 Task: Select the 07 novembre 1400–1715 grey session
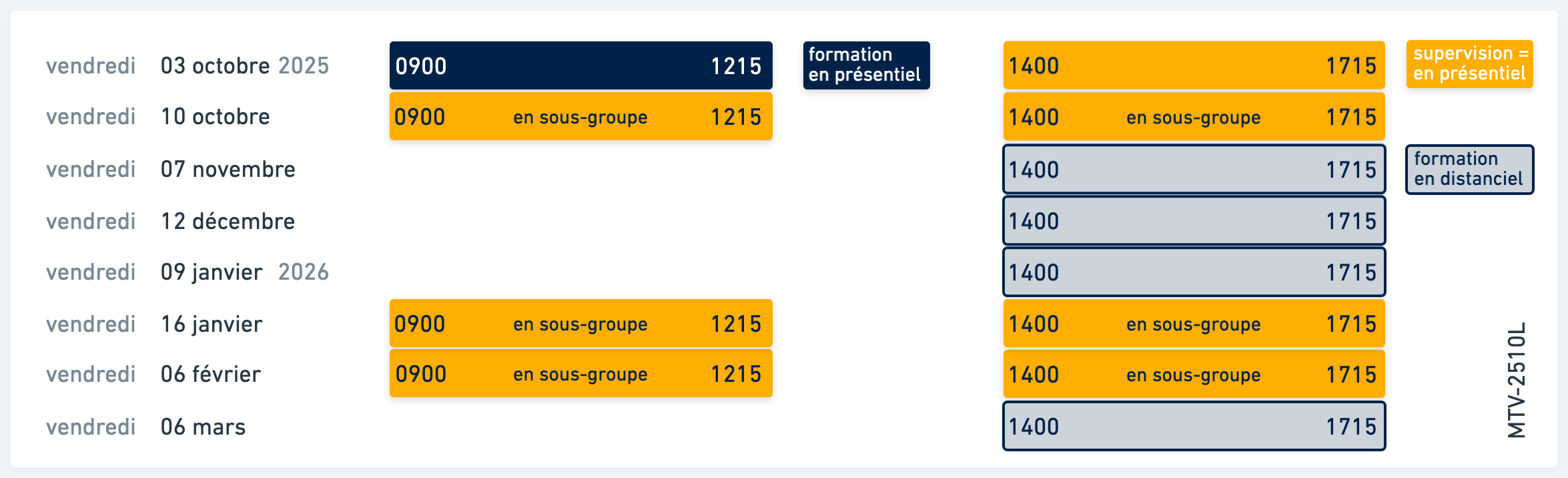[x=1194, y=170]
